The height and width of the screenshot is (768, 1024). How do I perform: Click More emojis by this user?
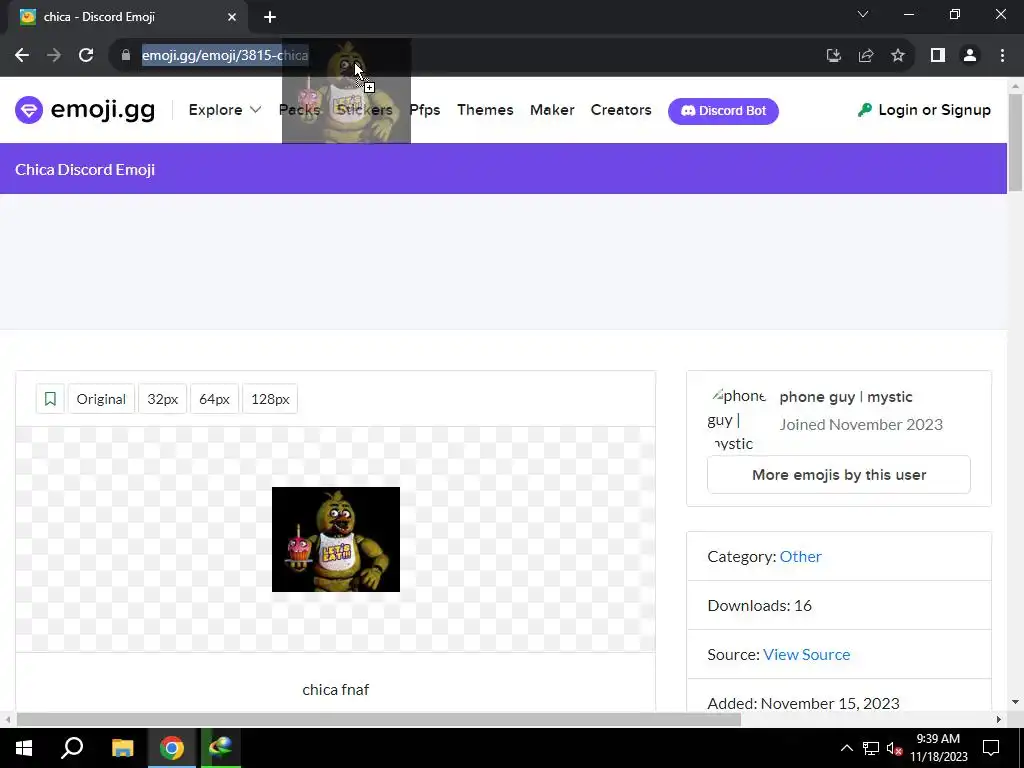pyautogui.click(x=839, y=475)
